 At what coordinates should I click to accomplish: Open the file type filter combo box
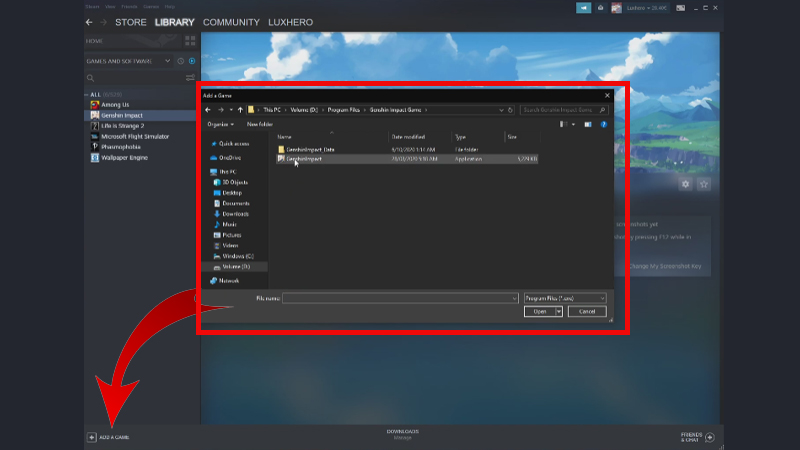click(x=565, y=298)
